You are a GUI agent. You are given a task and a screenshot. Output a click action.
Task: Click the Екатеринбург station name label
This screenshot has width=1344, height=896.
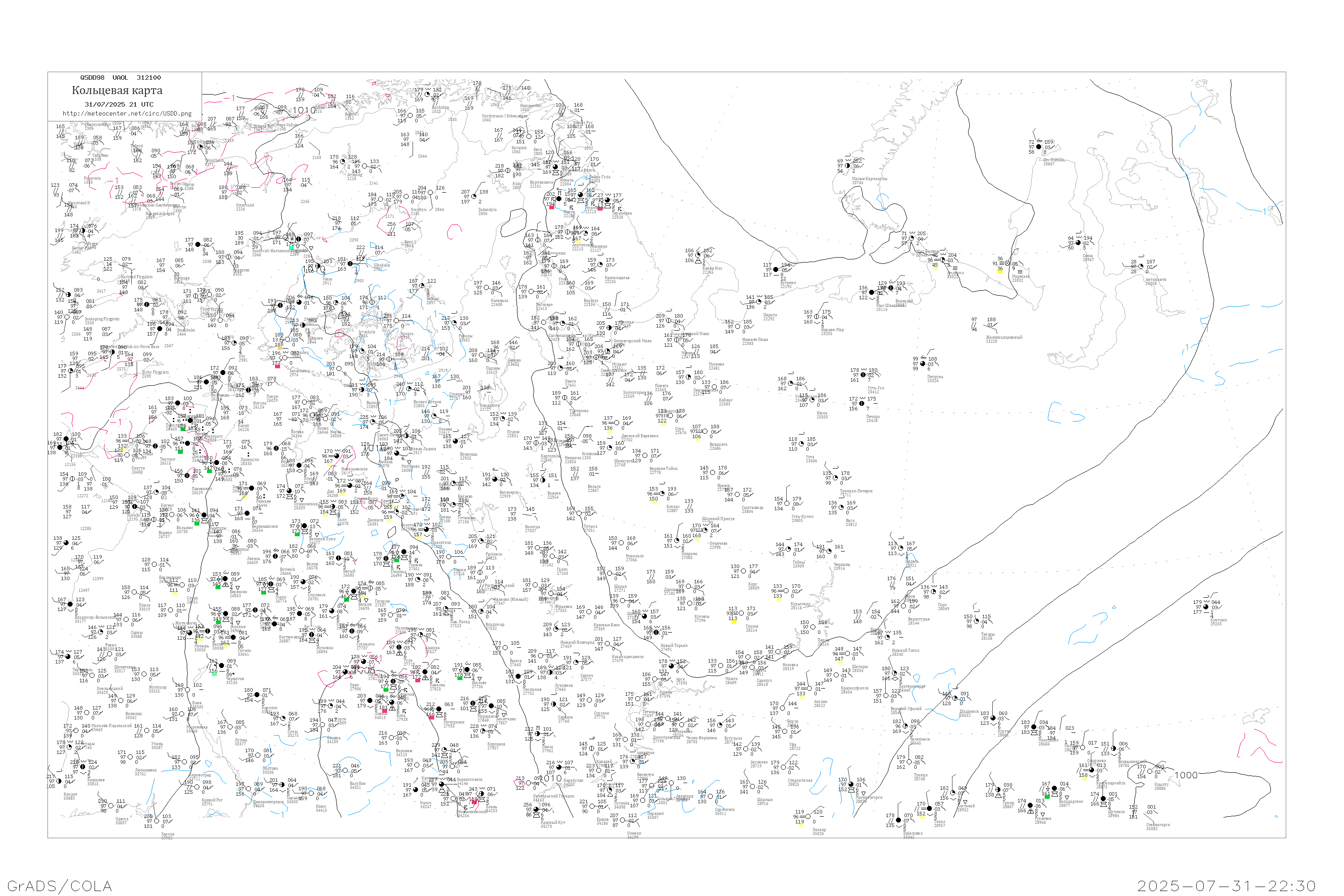tap(911, 686)
